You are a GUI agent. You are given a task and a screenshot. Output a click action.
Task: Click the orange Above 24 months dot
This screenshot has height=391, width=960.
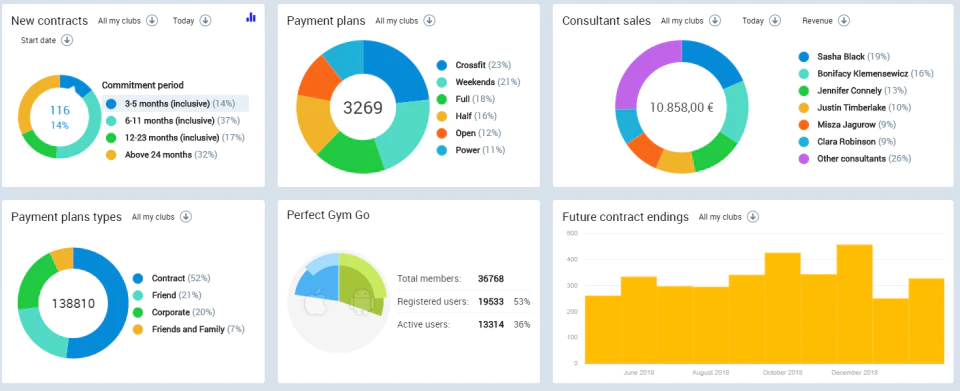tap(111, 155)
